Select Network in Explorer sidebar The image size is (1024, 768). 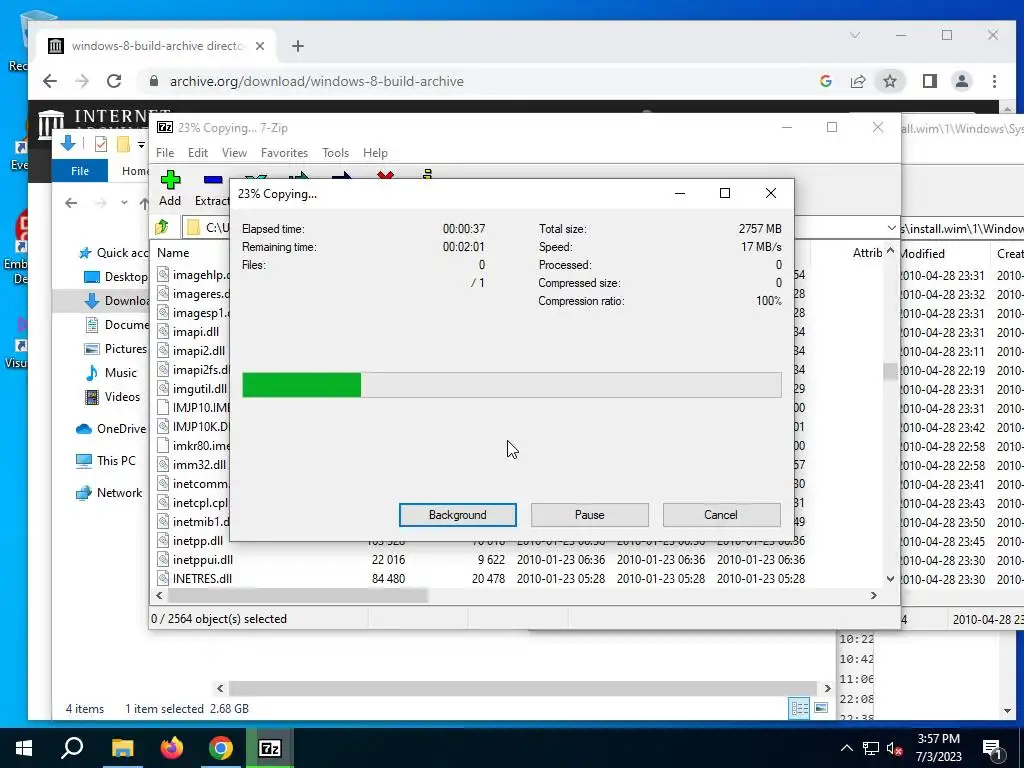(109, 493)
